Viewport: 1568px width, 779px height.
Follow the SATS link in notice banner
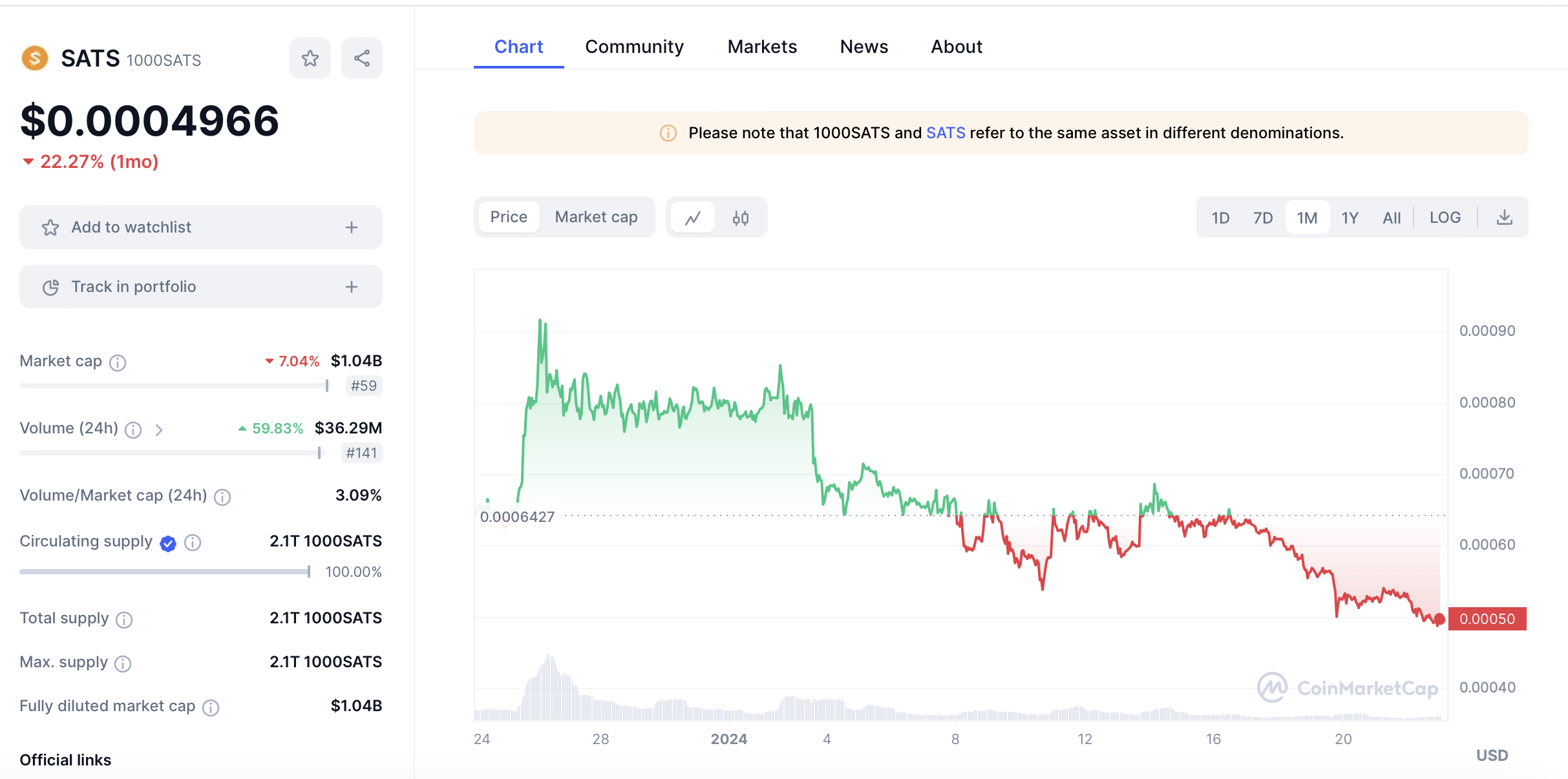pos(946,133)
